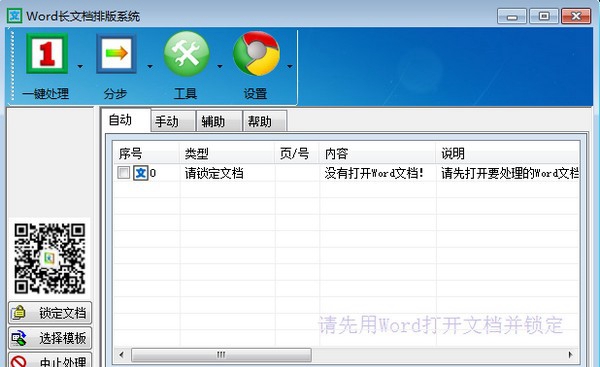Image resolution: width=600 pixels, height=367 pixels.
Task: Expand the 设置 dropdown arrow
Action: point(290,66)
